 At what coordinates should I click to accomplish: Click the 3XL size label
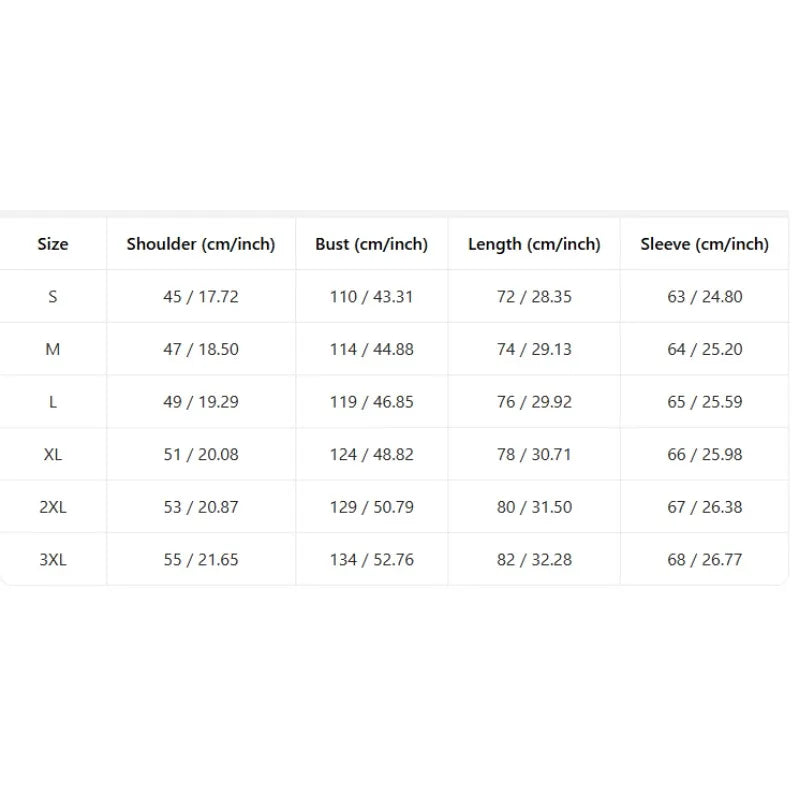coord(53,560)
